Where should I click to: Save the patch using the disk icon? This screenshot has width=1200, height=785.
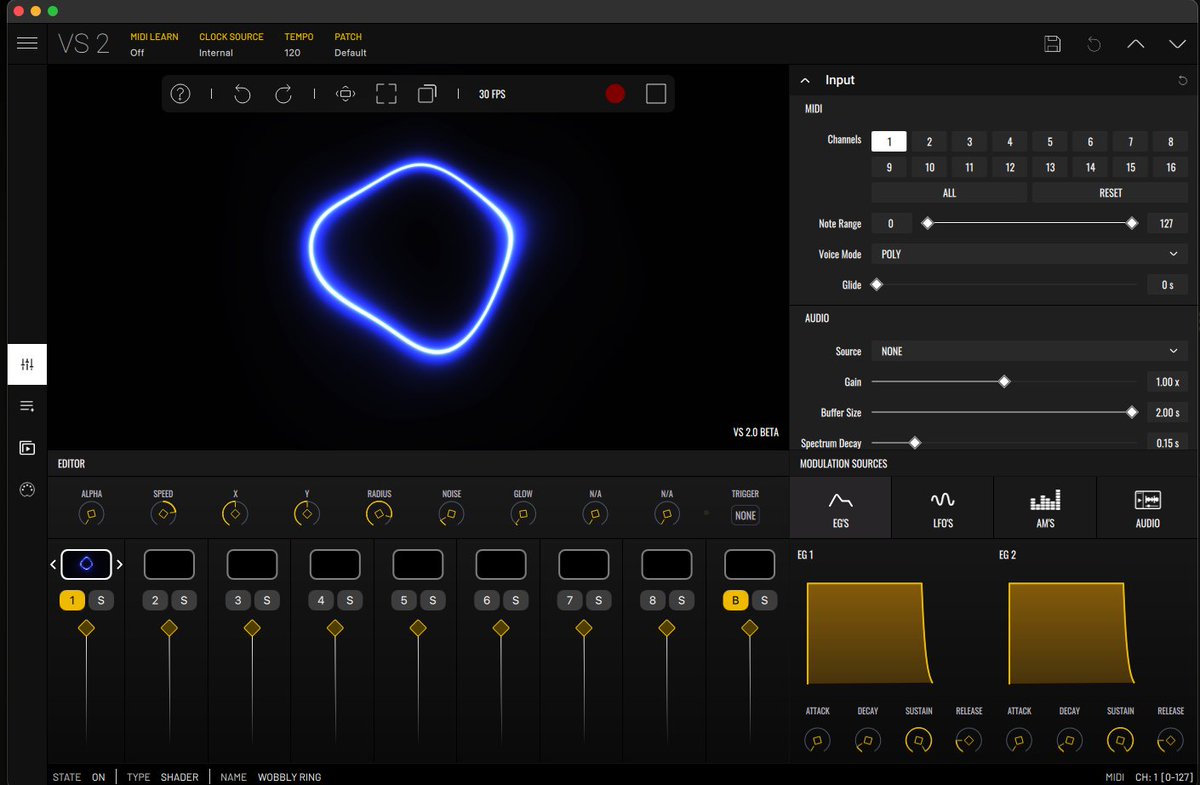pos(1052,43)
